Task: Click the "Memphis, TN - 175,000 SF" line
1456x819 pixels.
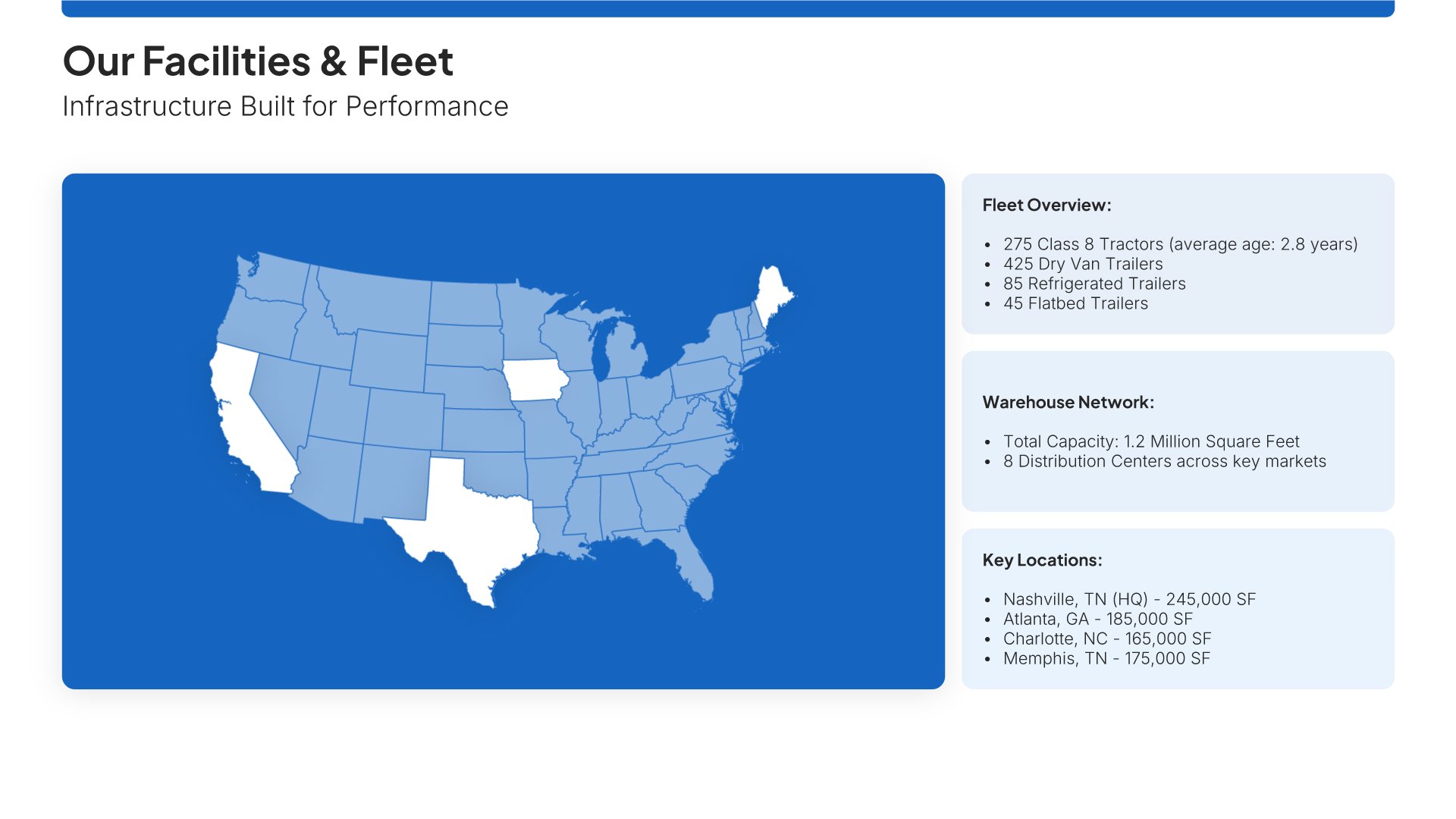Action: [1106, 658]
